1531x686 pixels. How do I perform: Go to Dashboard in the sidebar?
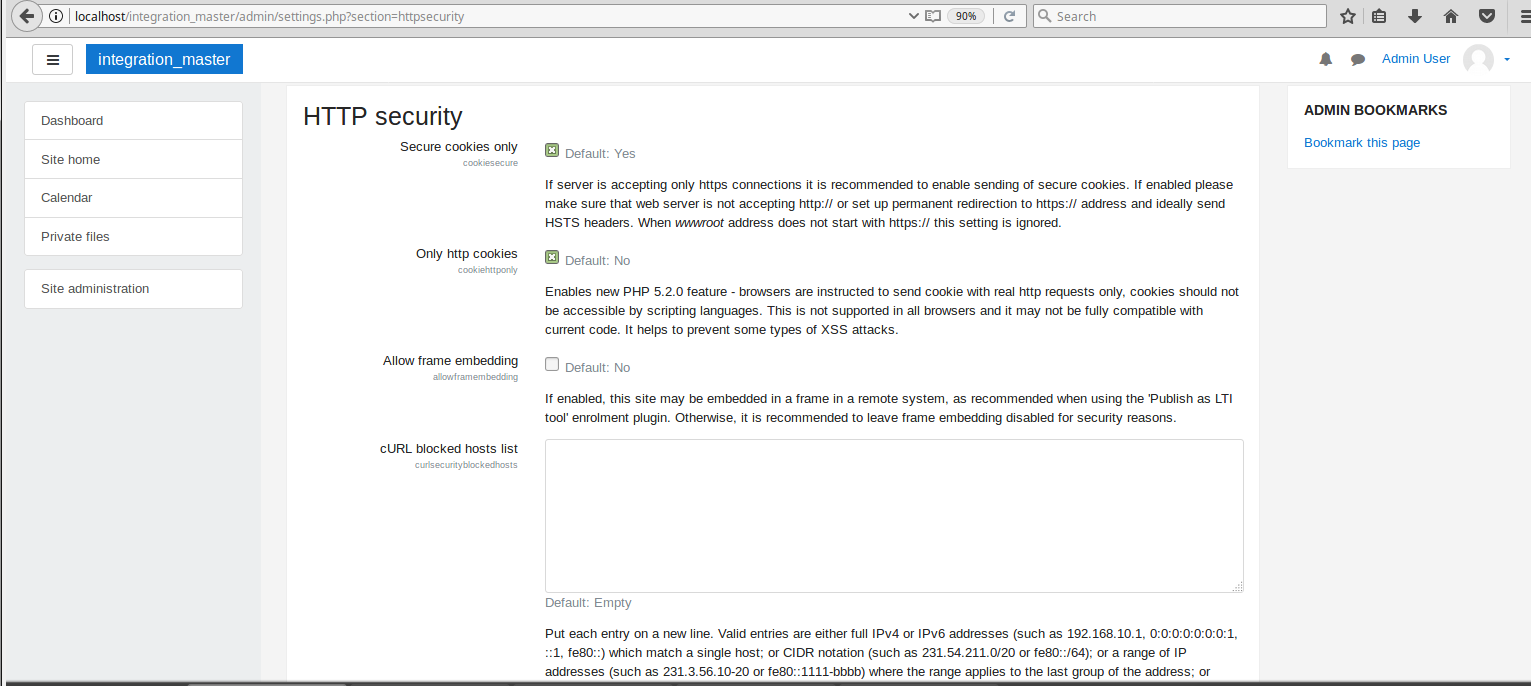point(133,121)
